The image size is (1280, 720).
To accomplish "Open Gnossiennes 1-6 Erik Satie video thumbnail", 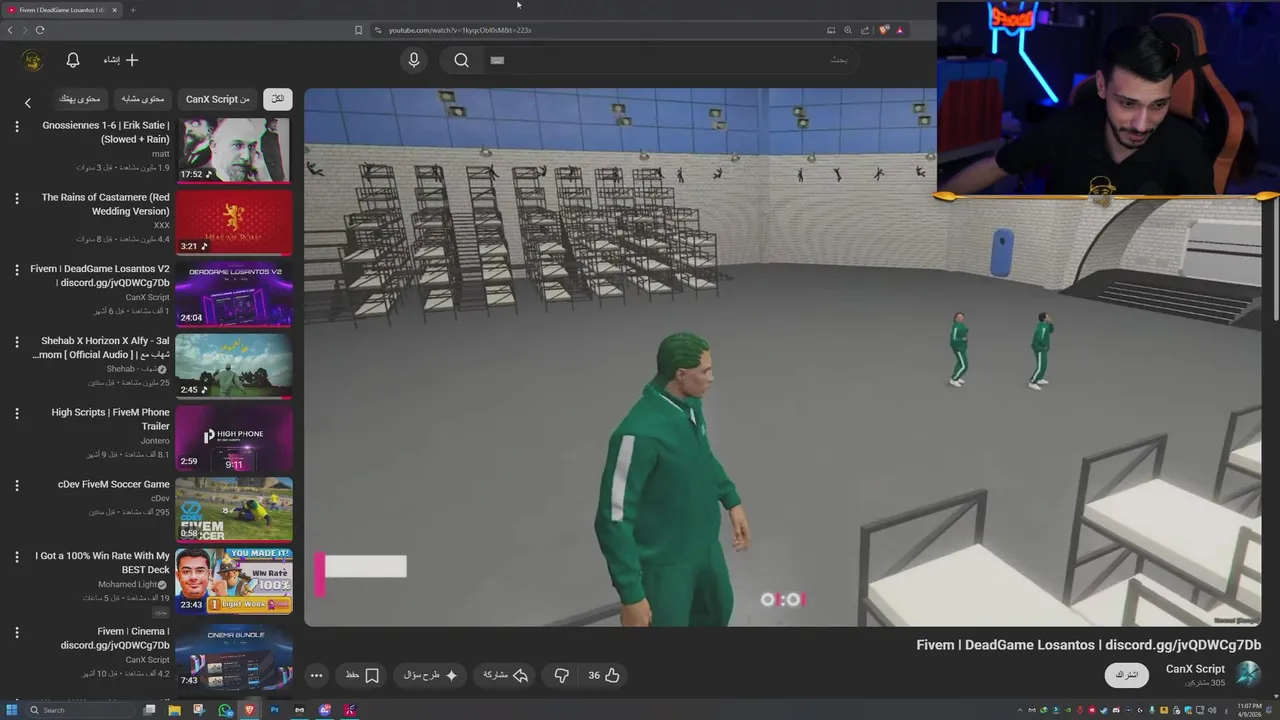I will tap(234, 150).
